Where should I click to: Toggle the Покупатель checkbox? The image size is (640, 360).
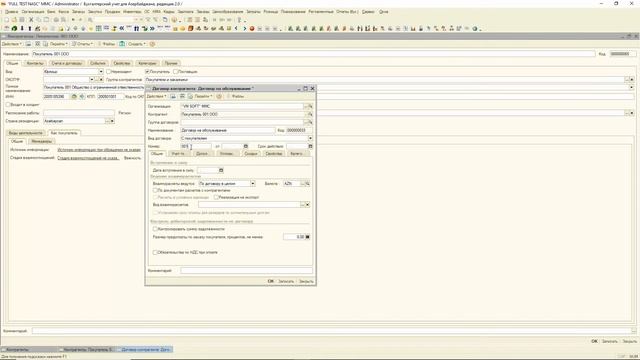tap(147, 71)
